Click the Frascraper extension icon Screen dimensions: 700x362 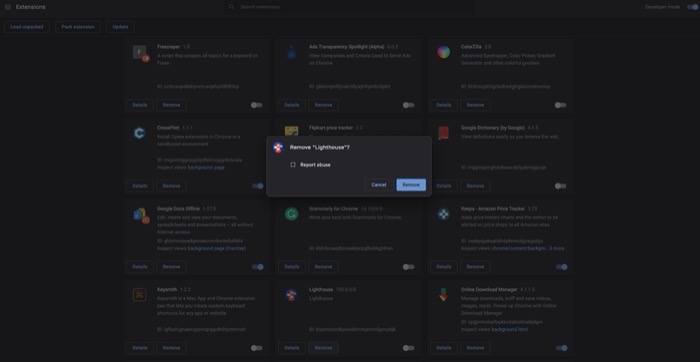pos(140,53)
